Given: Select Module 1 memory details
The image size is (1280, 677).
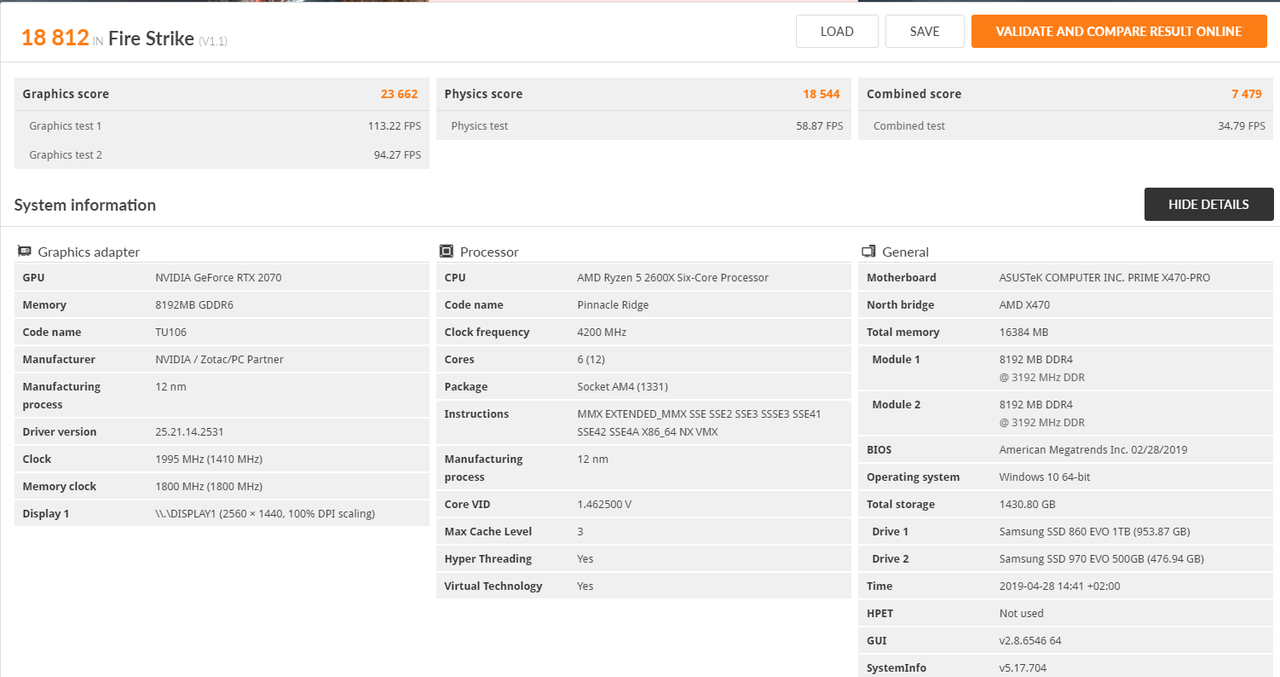Looking at the screenshot, I should click(x=1042, y=368).
